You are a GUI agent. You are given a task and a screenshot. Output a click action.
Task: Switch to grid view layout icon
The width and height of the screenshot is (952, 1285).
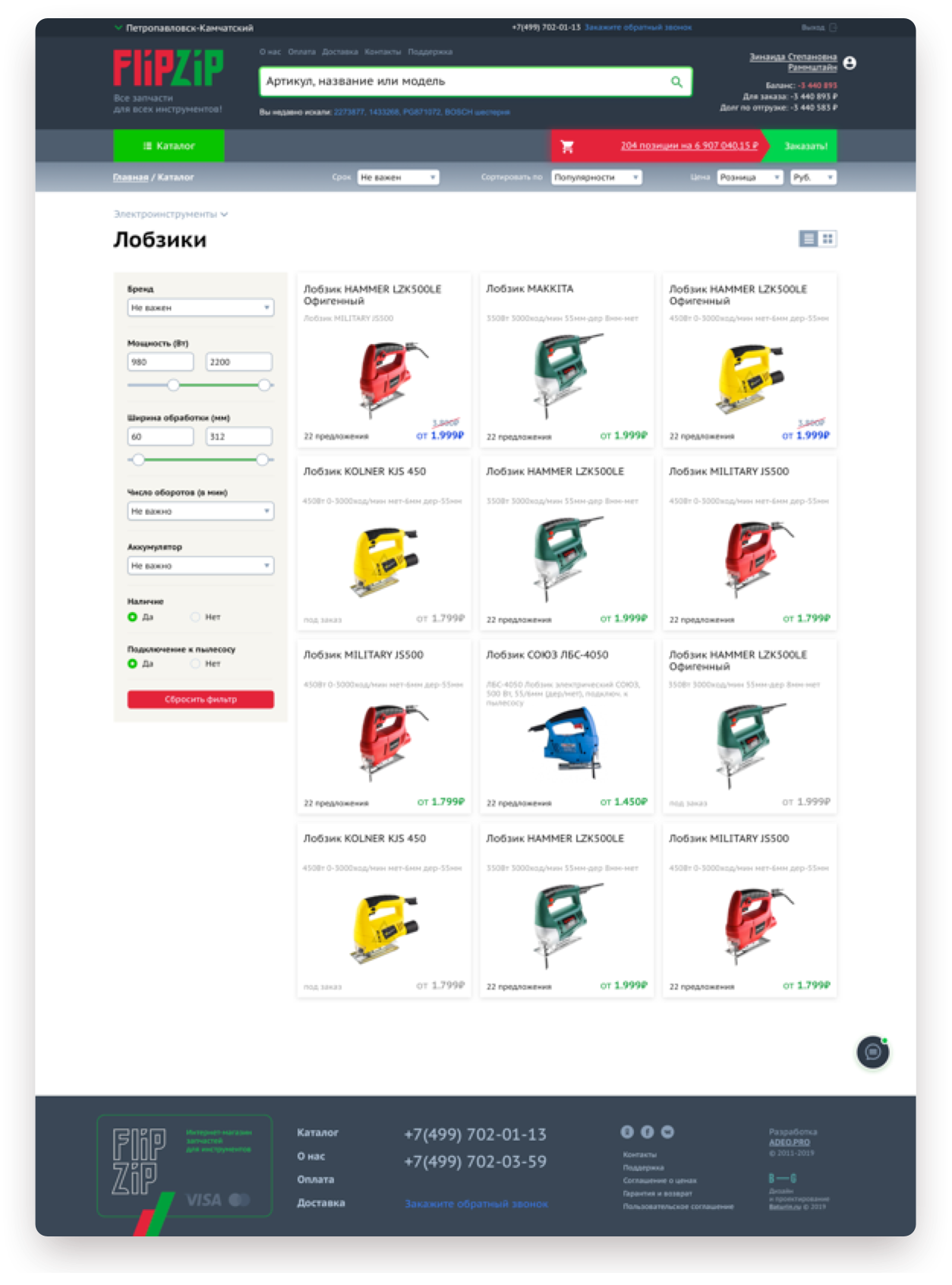(827, 238)
